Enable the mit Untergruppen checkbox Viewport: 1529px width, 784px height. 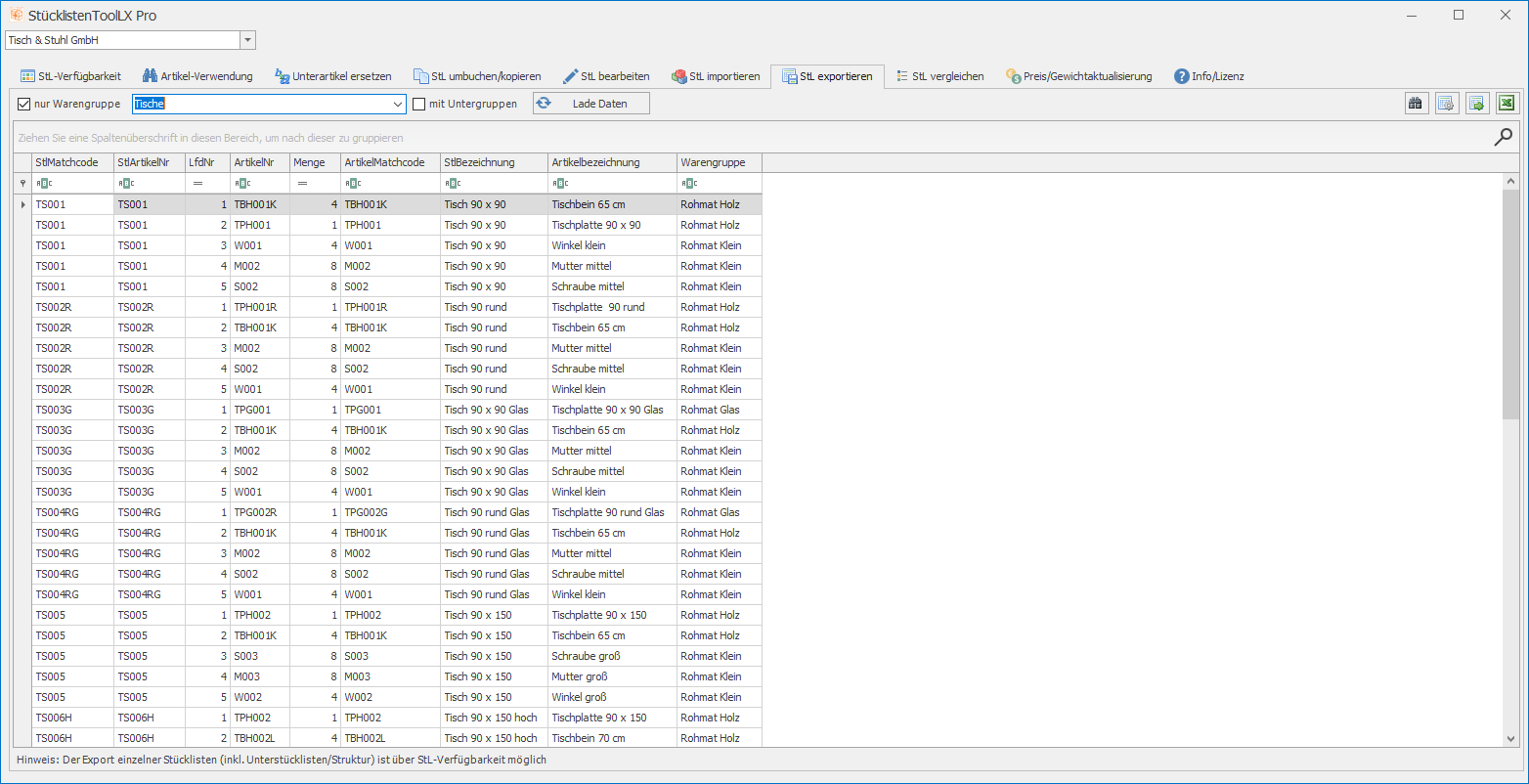pyautogui.click(x=419, y=104)
